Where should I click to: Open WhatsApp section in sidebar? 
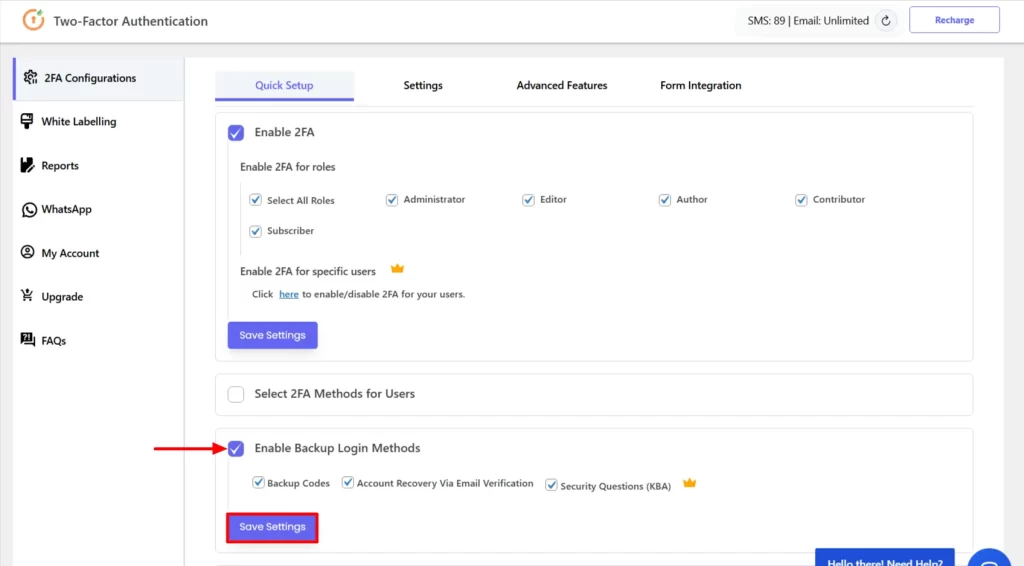tap(66, 210)
